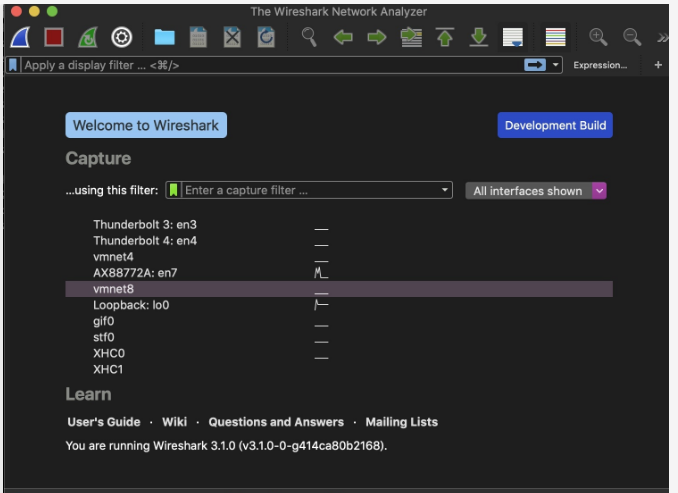Image resolution: width=678 pixels, height=493 pixels.
Task: Maximize window with green button
Action: (x=52, y=11)
